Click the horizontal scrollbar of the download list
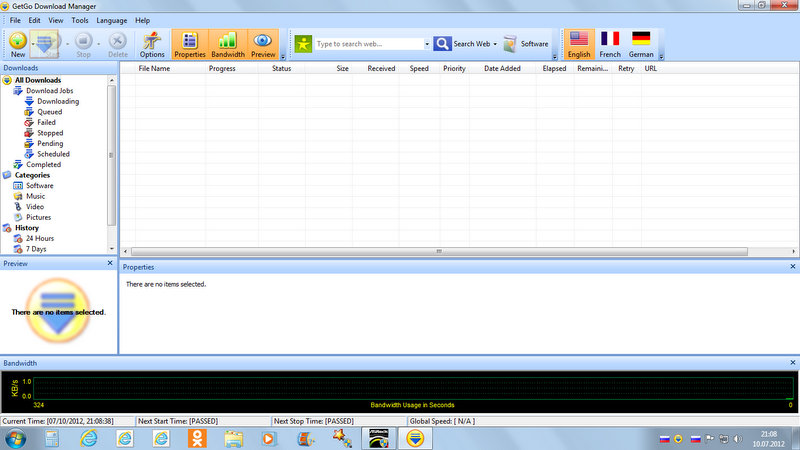The height and width of the screenshot is (450, 800). 439,252
